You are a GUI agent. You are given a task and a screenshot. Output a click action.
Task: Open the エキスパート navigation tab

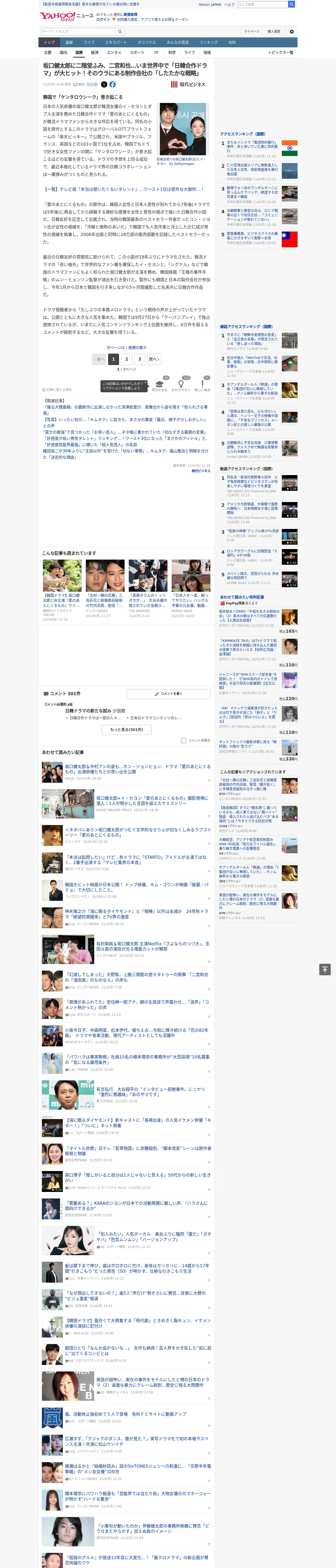(116, 43)
